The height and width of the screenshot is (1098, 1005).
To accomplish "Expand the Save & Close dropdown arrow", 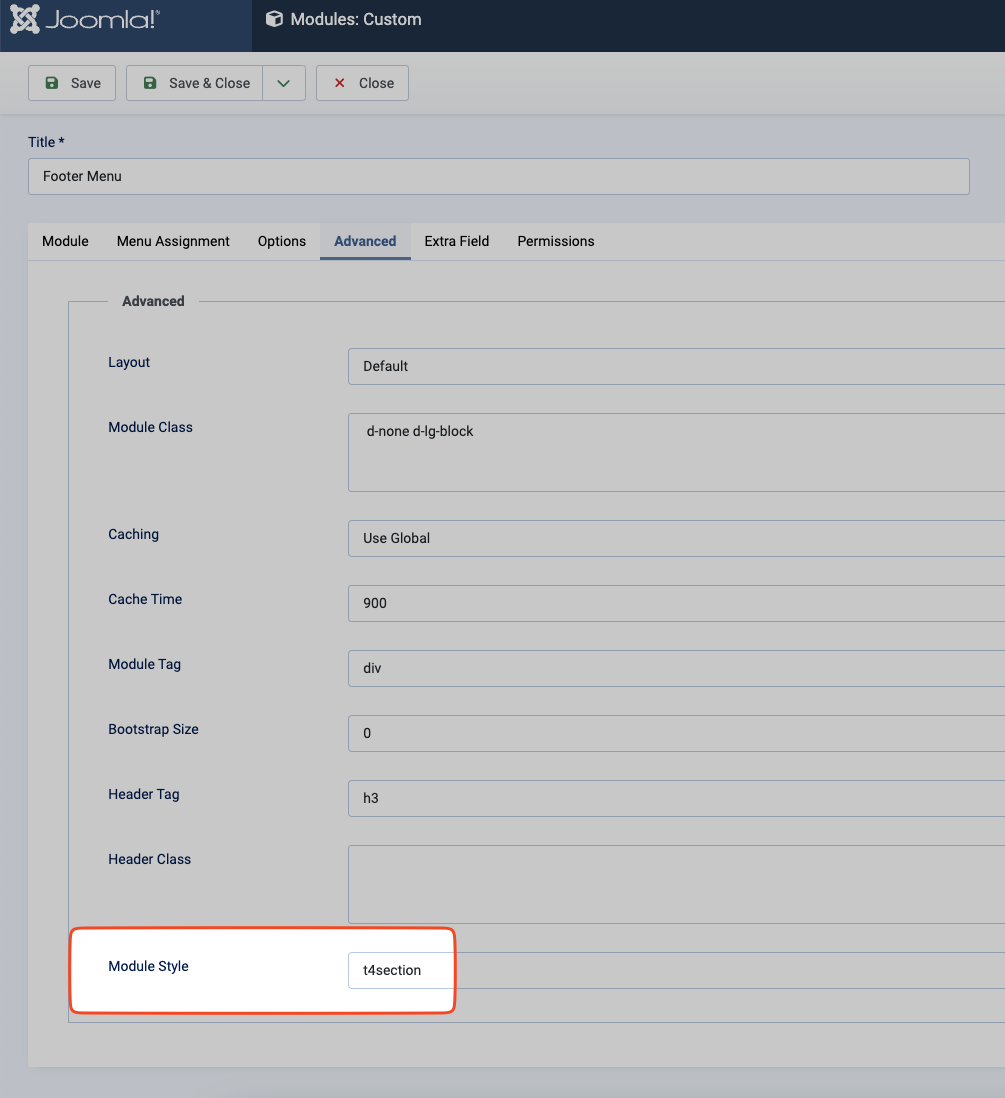I will [284, 83].
